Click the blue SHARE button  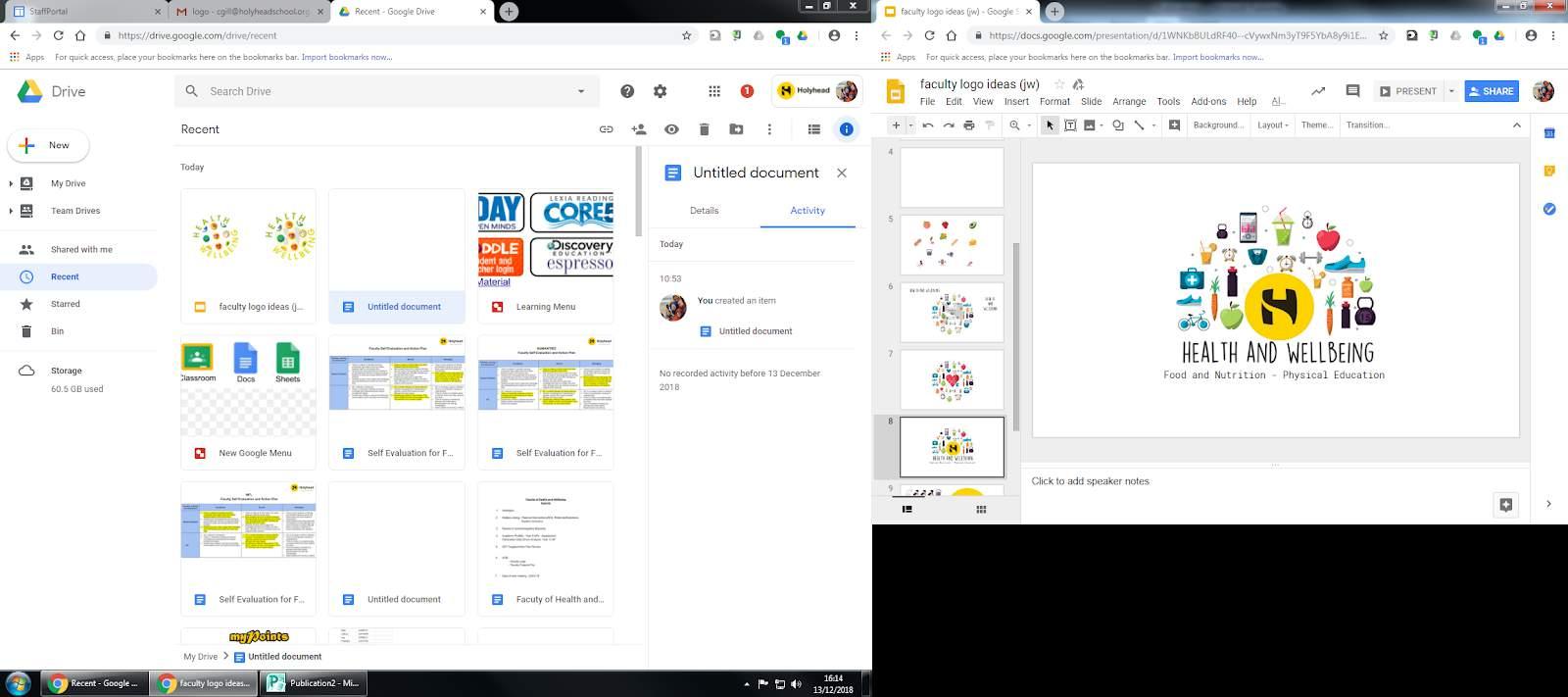[1492, 91]
